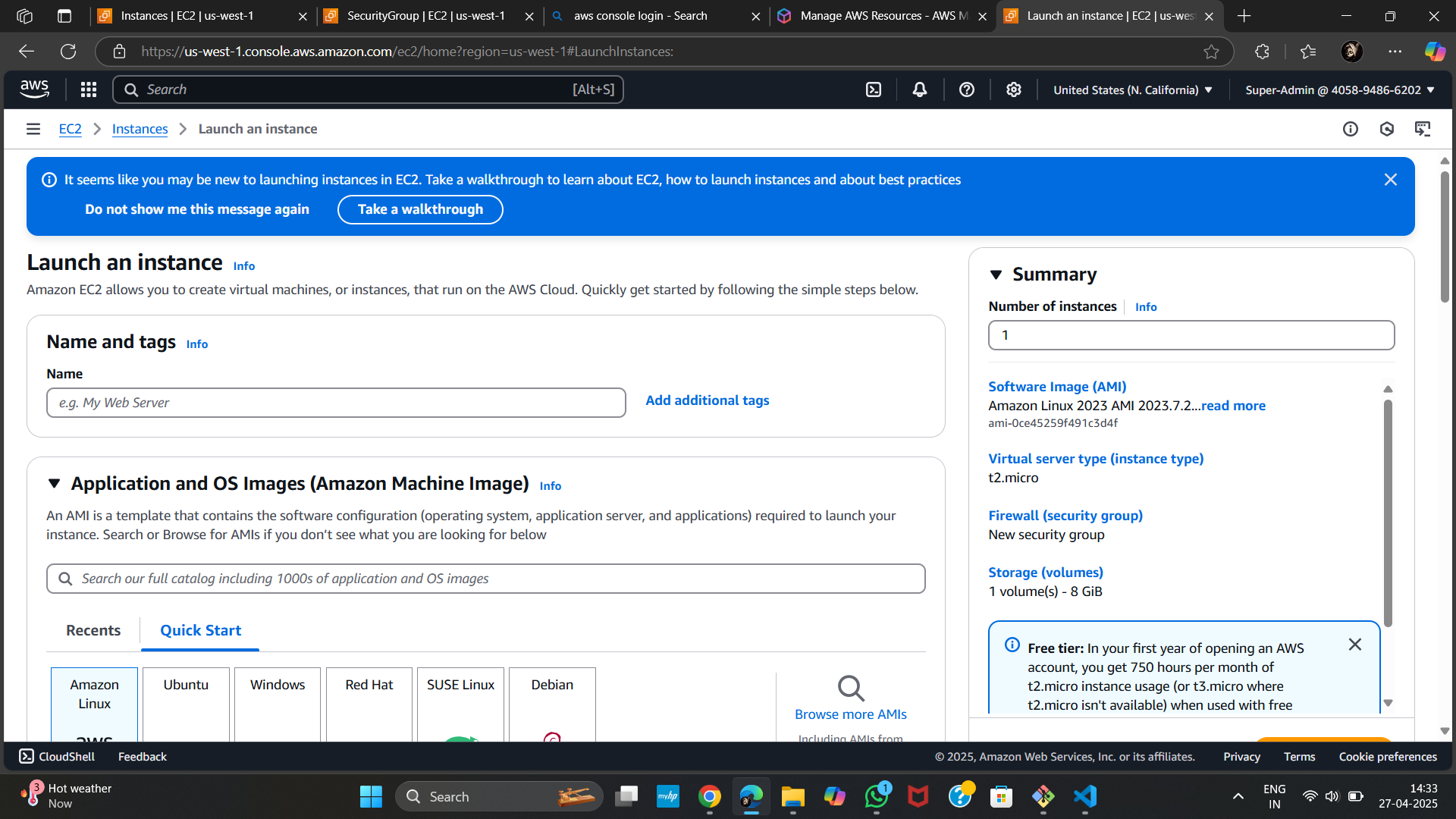
Task: Launch CloudShell from the top navigation bar
Action: [x=874, y=89]
